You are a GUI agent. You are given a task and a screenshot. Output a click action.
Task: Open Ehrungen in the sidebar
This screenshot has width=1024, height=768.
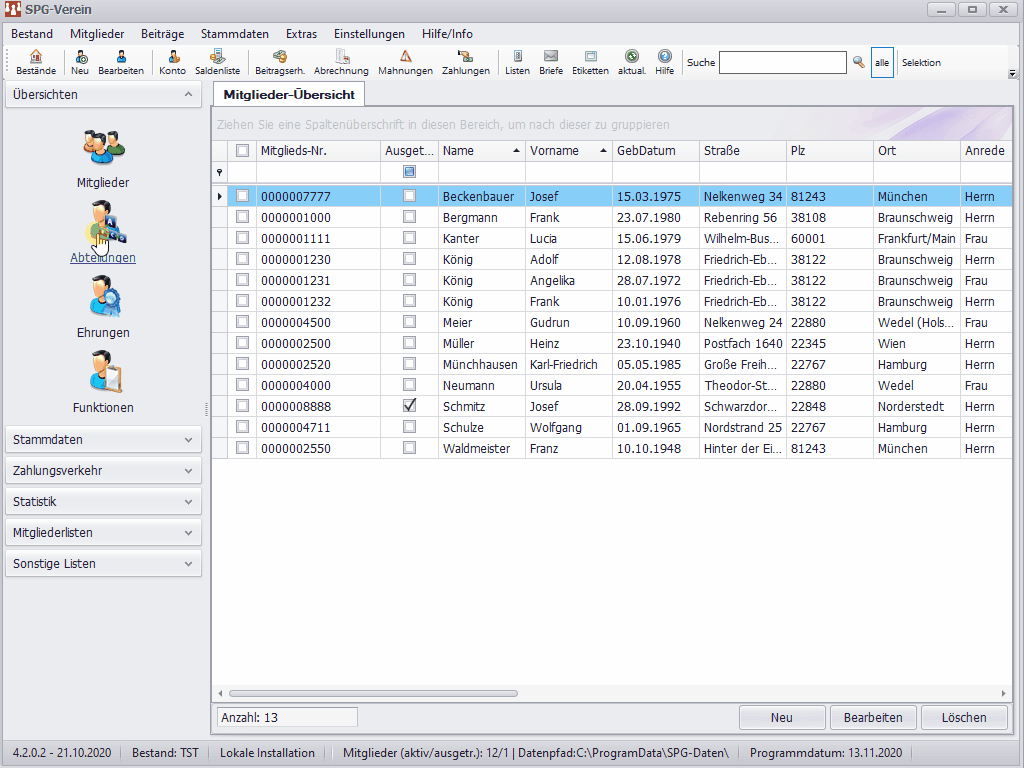[x=103, y=307]
